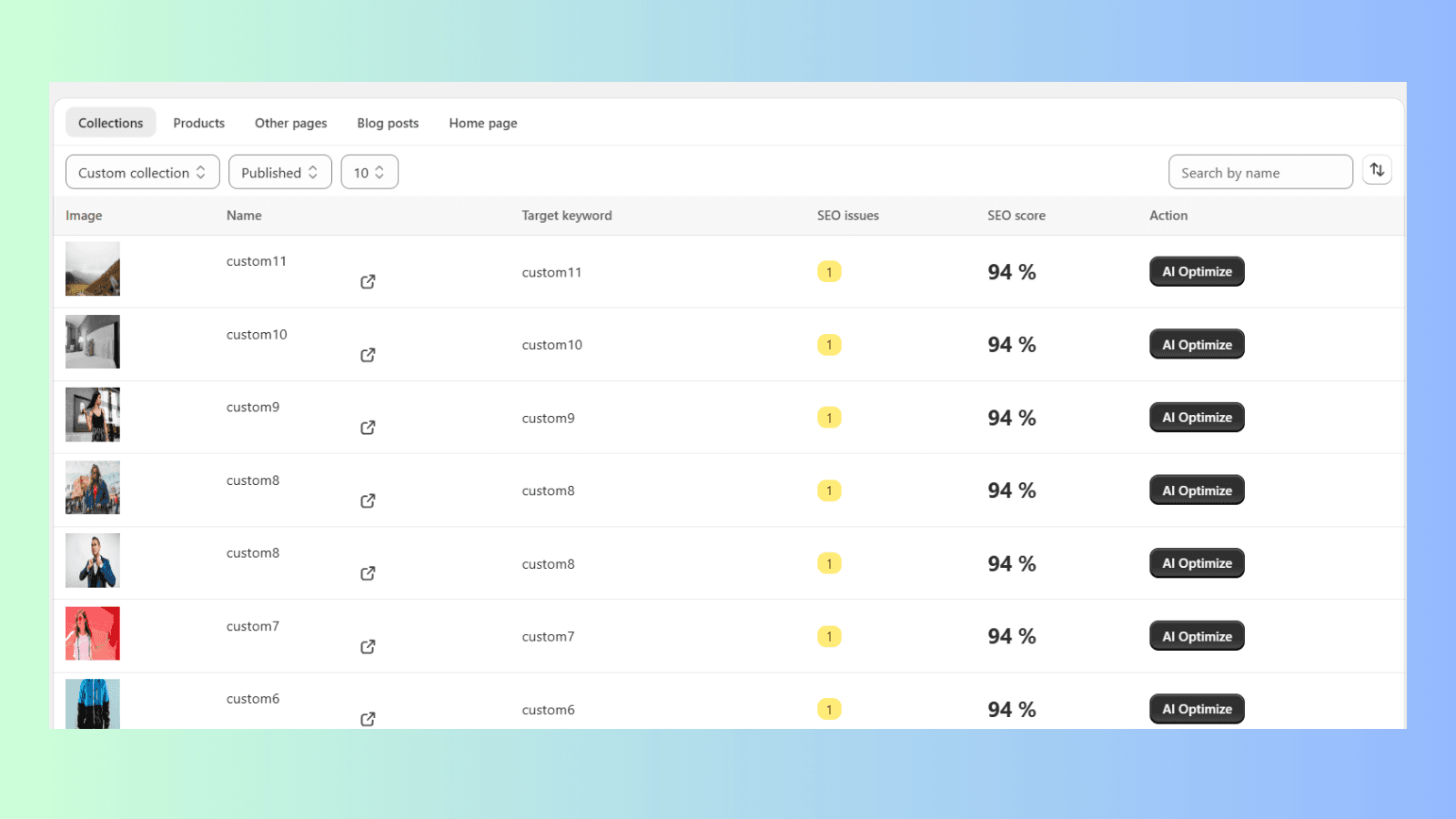Screen dimensions: 1456x819
Task: Click AI Optimize for custom7
Action: tap(1197, 636)
